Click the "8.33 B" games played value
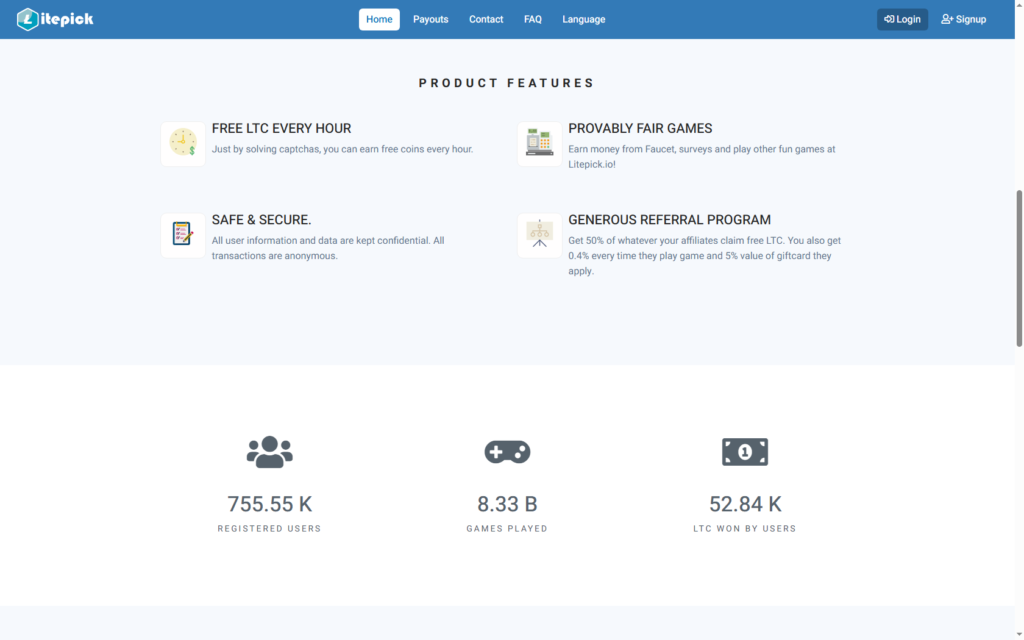Viewport: 1024px width, 640px height. tap(507, 504)
